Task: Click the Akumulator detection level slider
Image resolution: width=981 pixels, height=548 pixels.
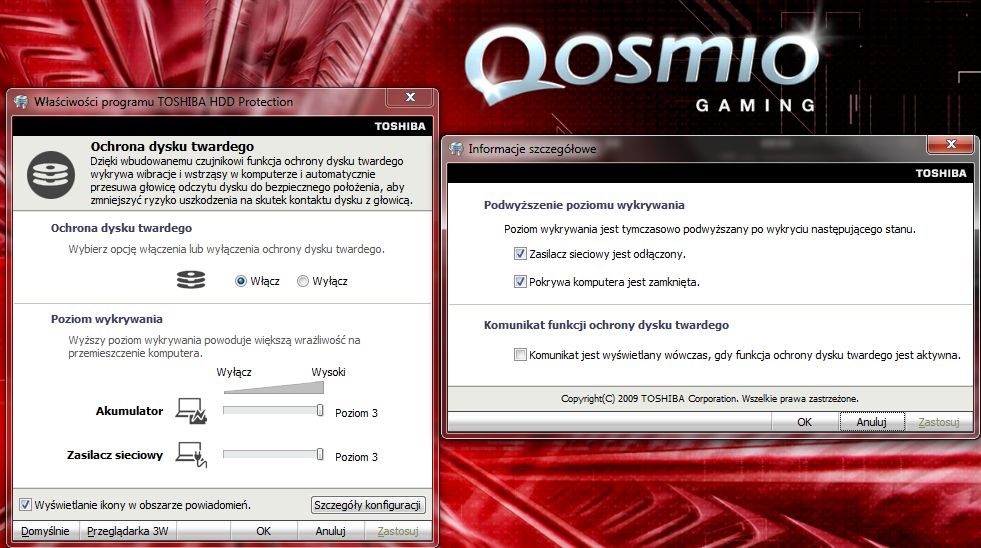Action: 273,410
